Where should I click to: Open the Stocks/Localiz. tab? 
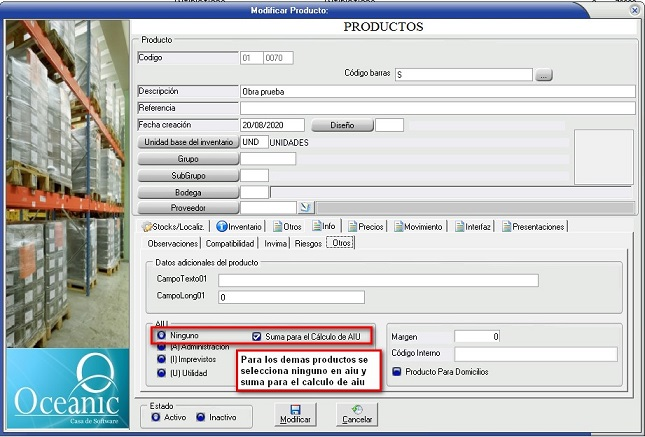coord(176,226)
